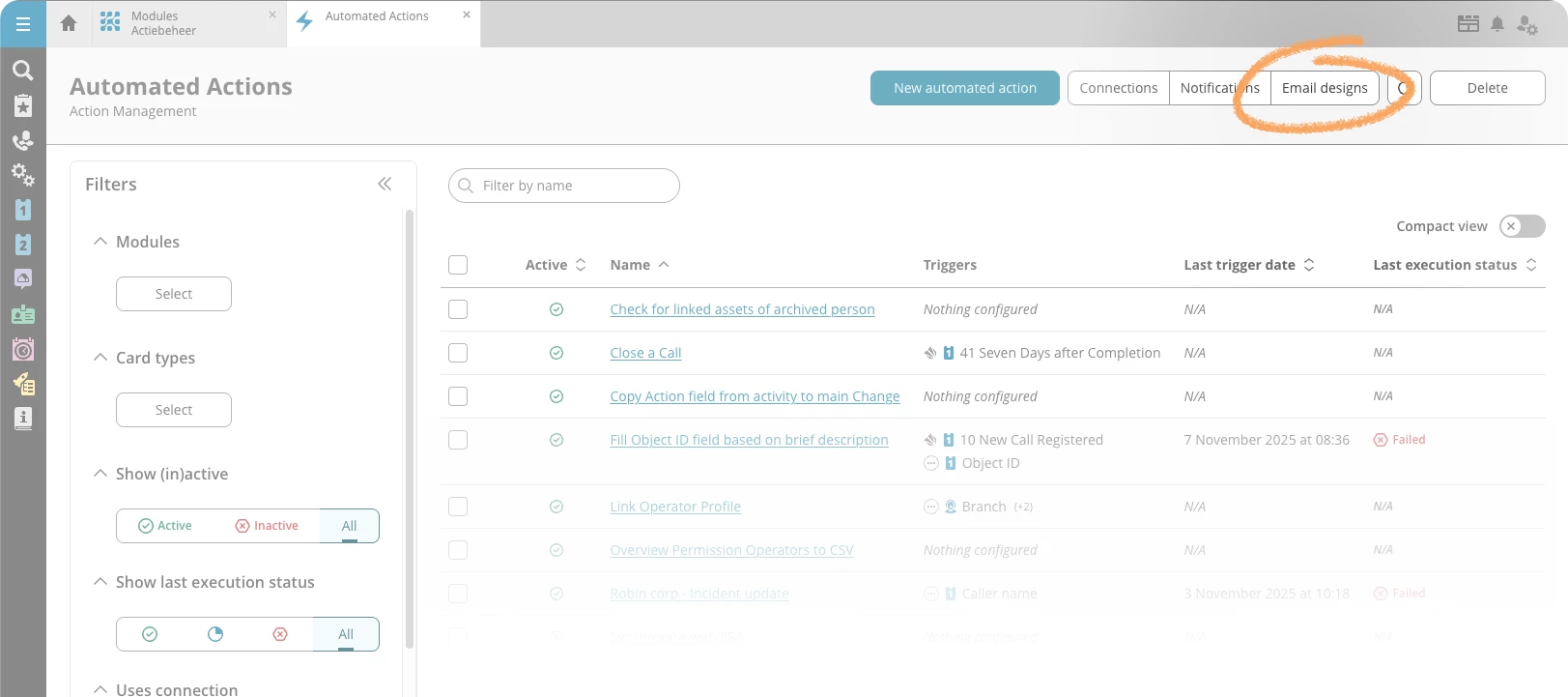The image size is (1568, 697).
Task: Open the dashboard layout icon in header
Action: tap(1468, 24)
